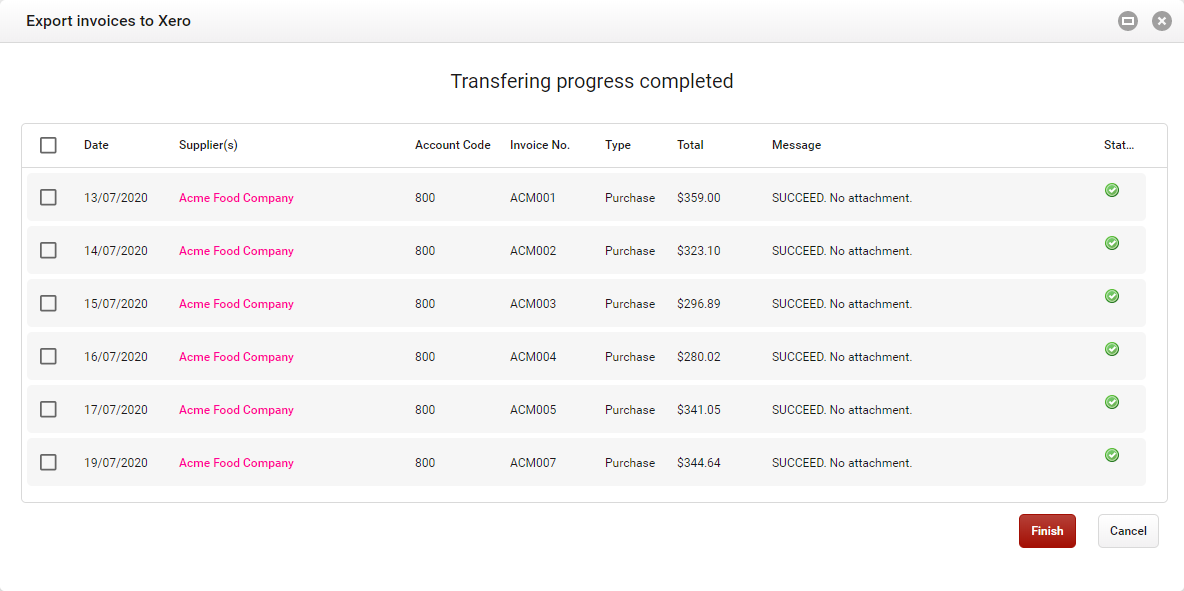Check the box for invoice dated 13/07/2020
The width and height of the screenshot is (1184, 591).
click(x=48, y=198)
